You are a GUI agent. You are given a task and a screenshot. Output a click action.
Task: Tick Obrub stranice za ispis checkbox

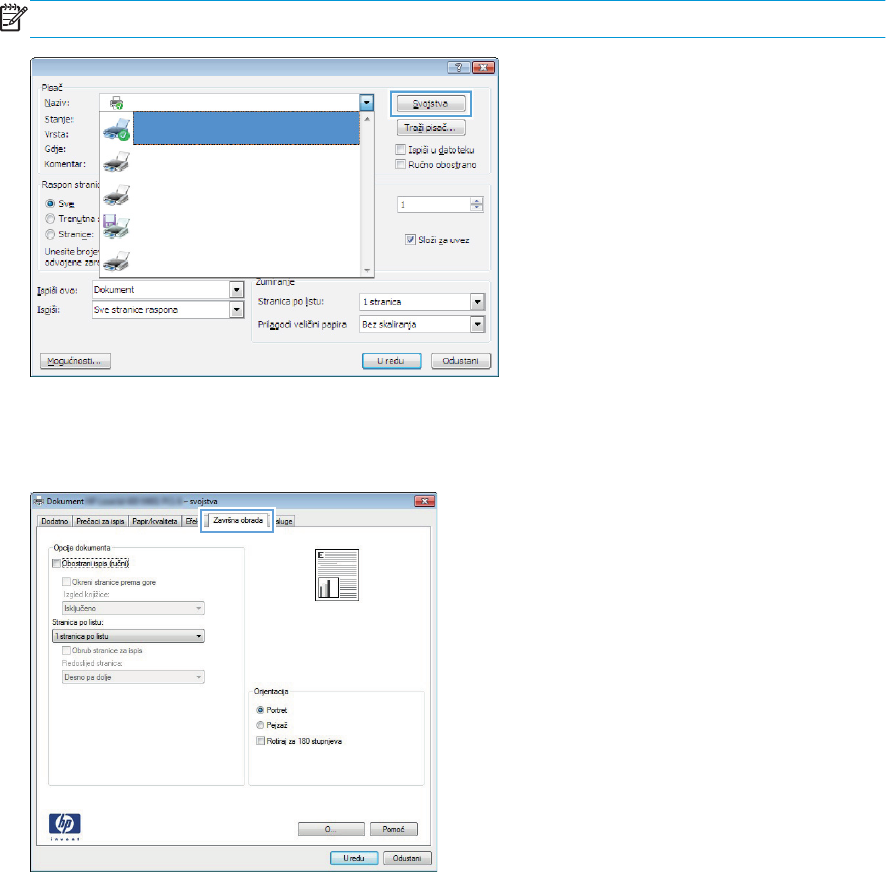[66, 650]
